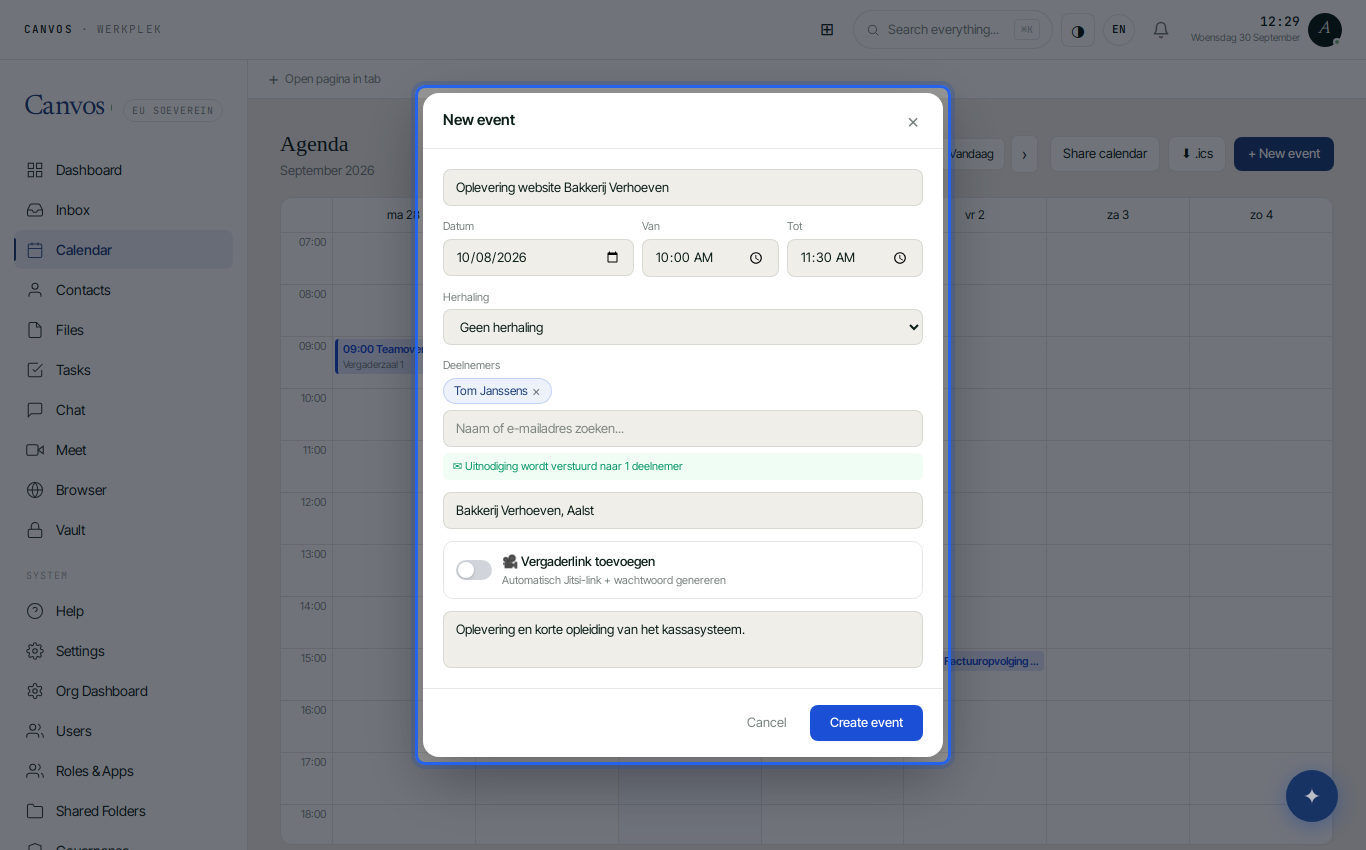Enable Vergaderlink toevoegen toggle
This screenshot has width=1366, height=850.
pos(474,570)
